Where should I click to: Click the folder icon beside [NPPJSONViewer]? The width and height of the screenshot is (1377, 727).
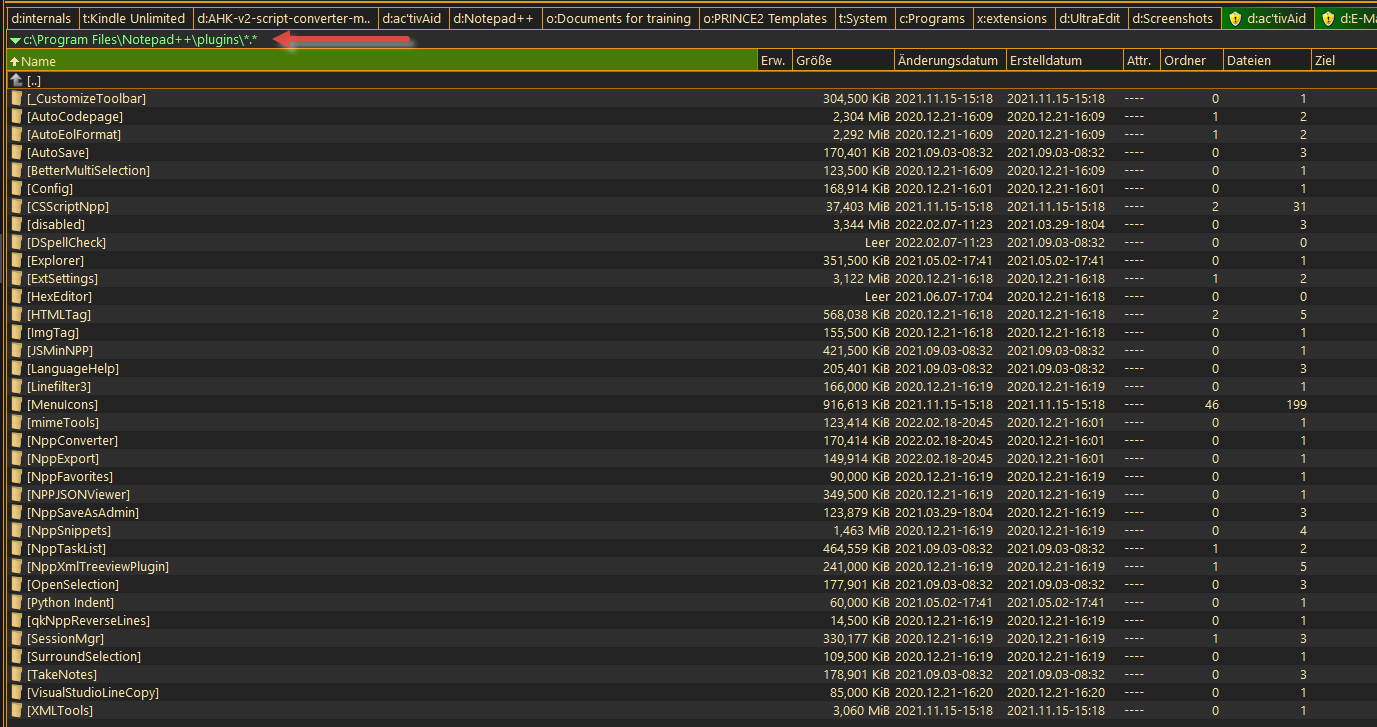[x=16, y=495]
